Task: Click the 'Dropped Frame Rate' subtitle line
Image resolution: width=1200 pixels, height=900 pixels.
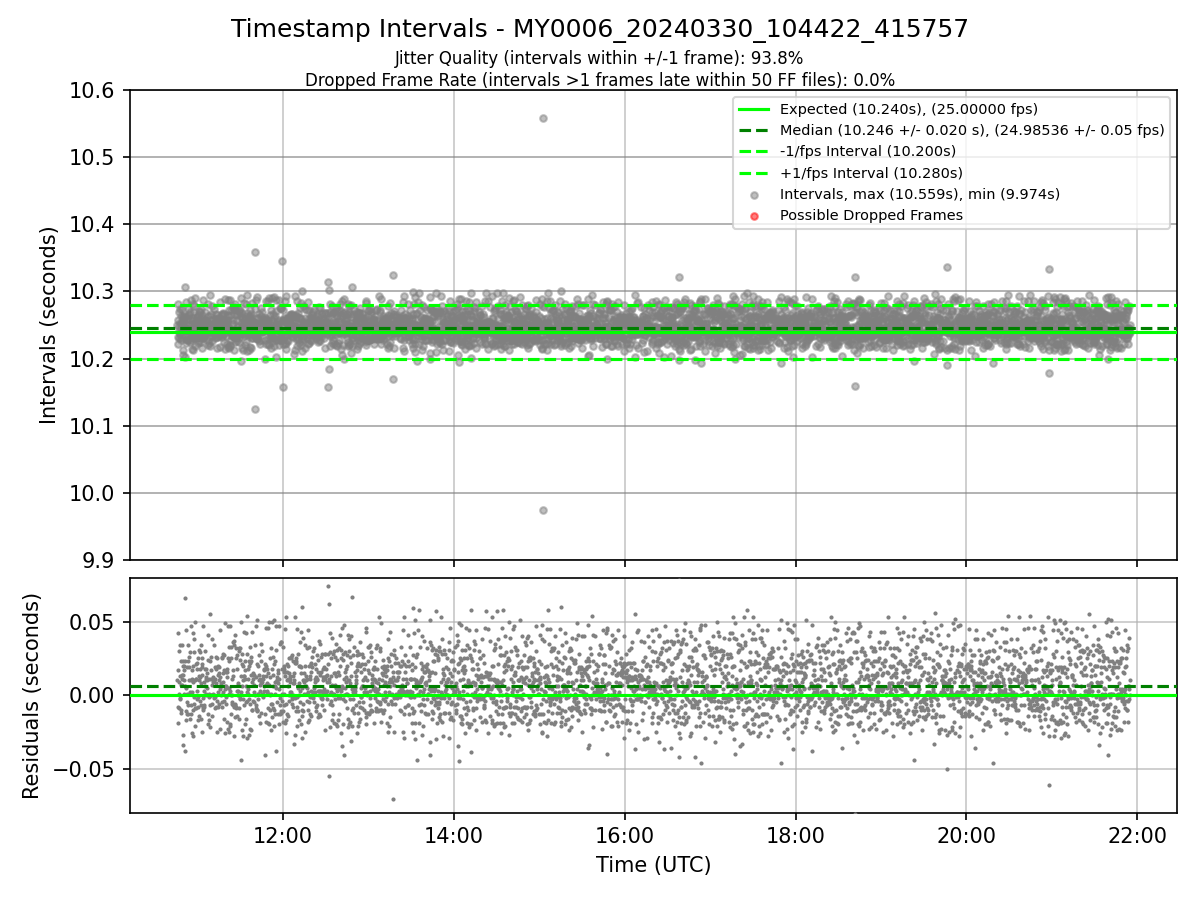Action: point(599,79)
